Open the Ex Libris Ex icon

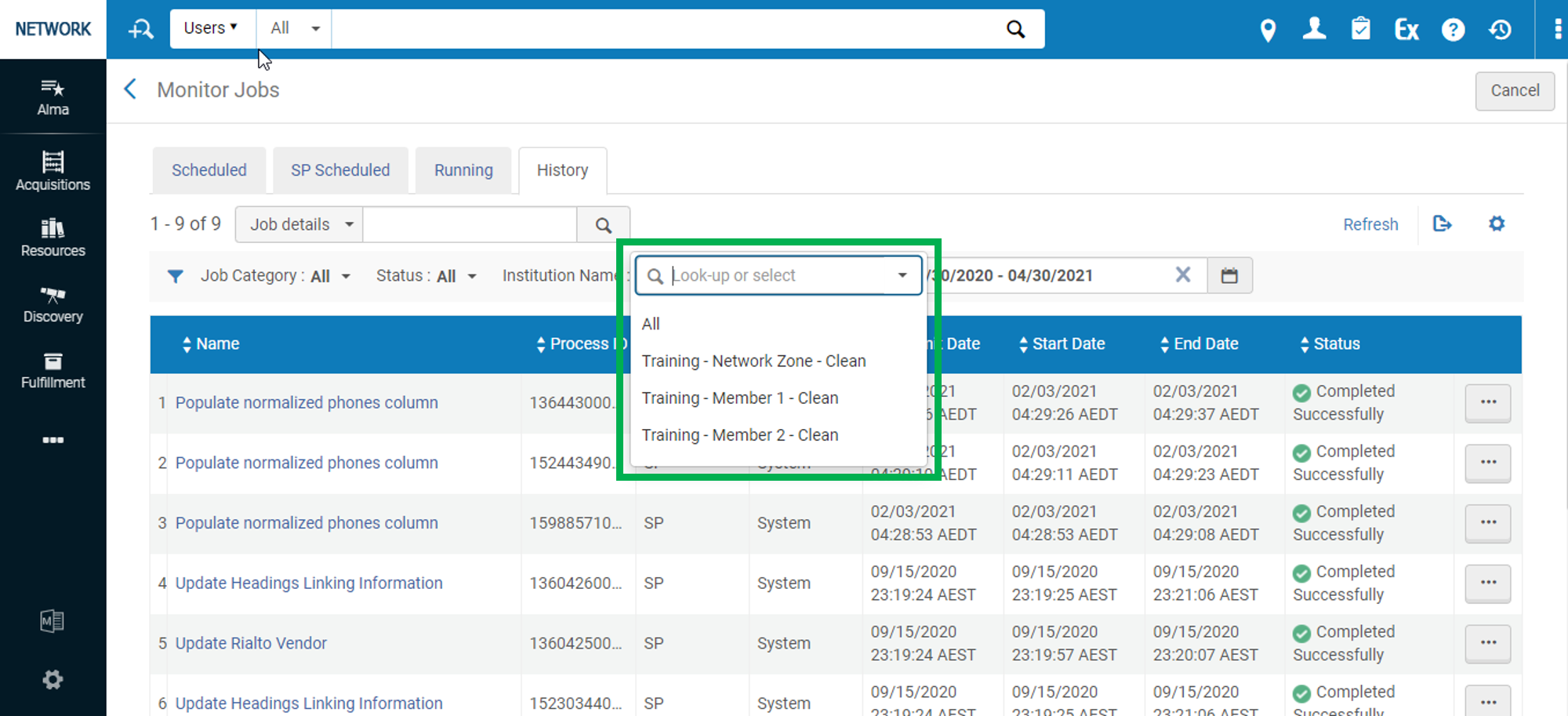tap(1406, 30)
